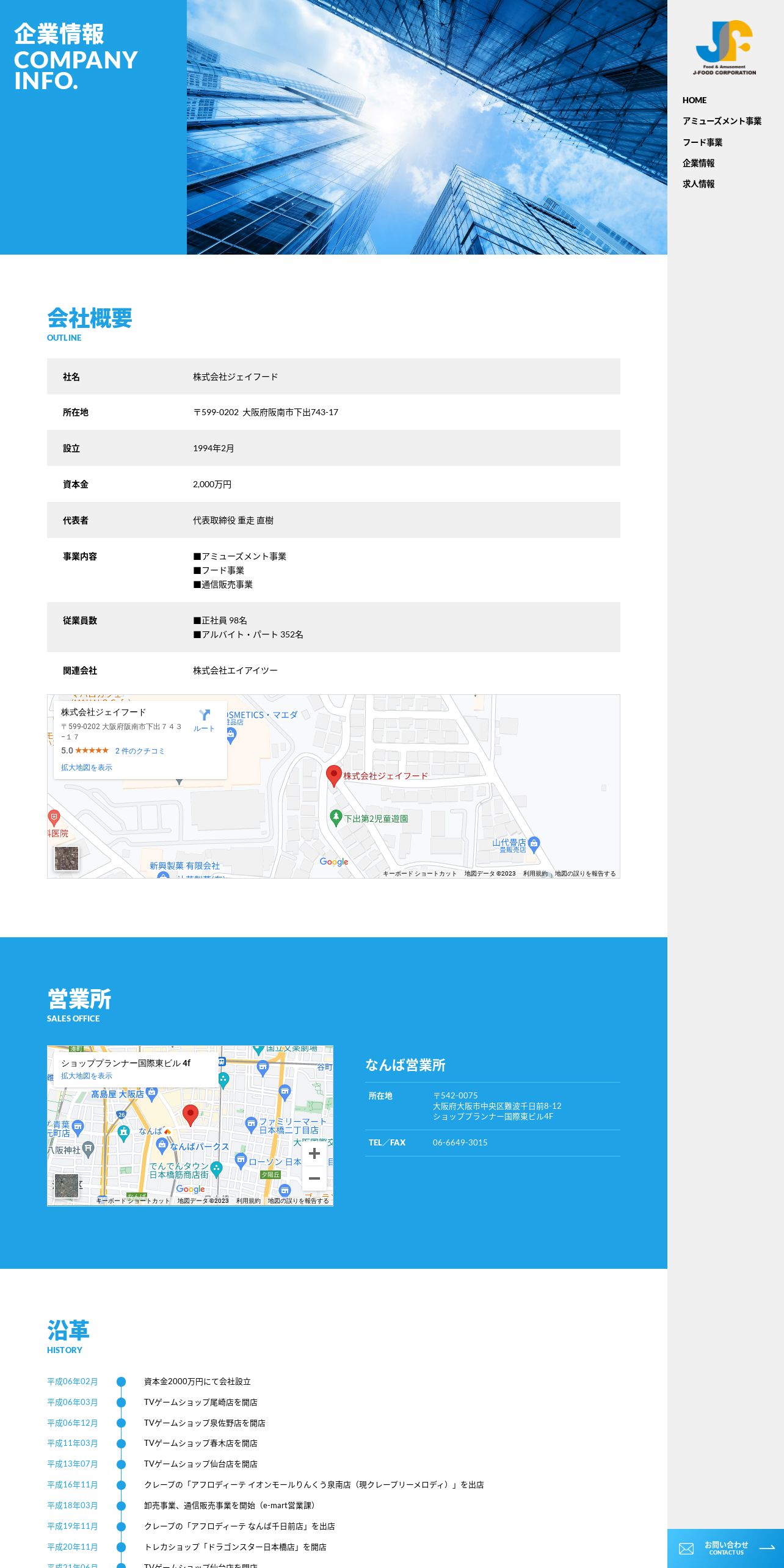The image size is (784, 1568).
Task: Click the お問い合わせ CONTACT US button
Action: [x=725, y=1548]
